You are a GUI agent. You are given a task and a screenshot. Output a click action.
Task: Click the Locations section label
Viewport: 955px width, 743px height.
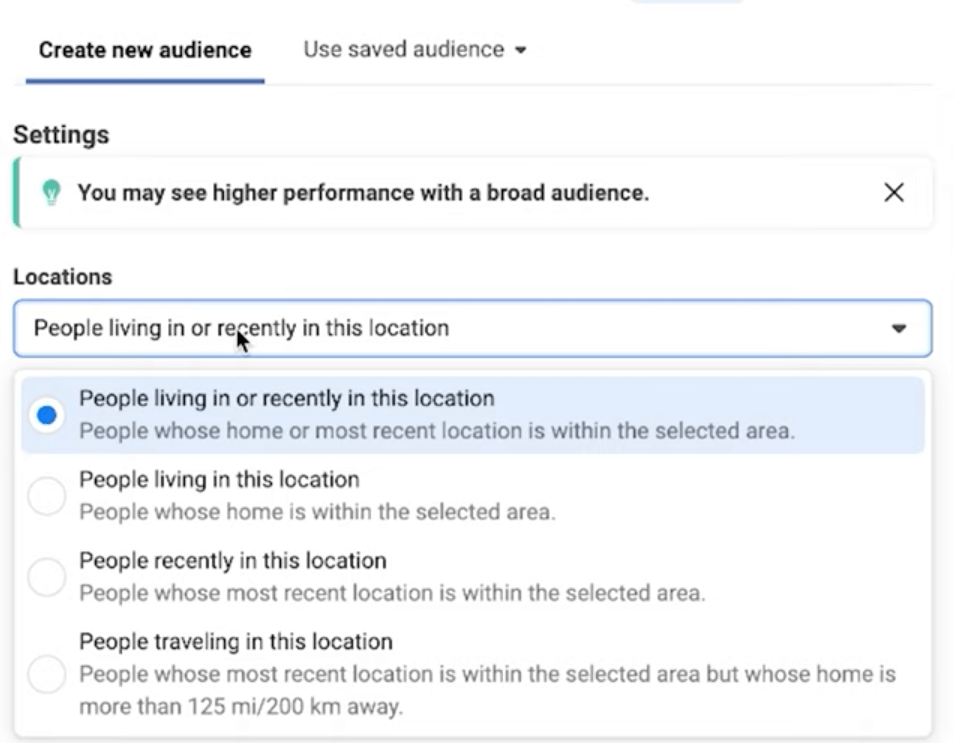[x=63, y=277]
